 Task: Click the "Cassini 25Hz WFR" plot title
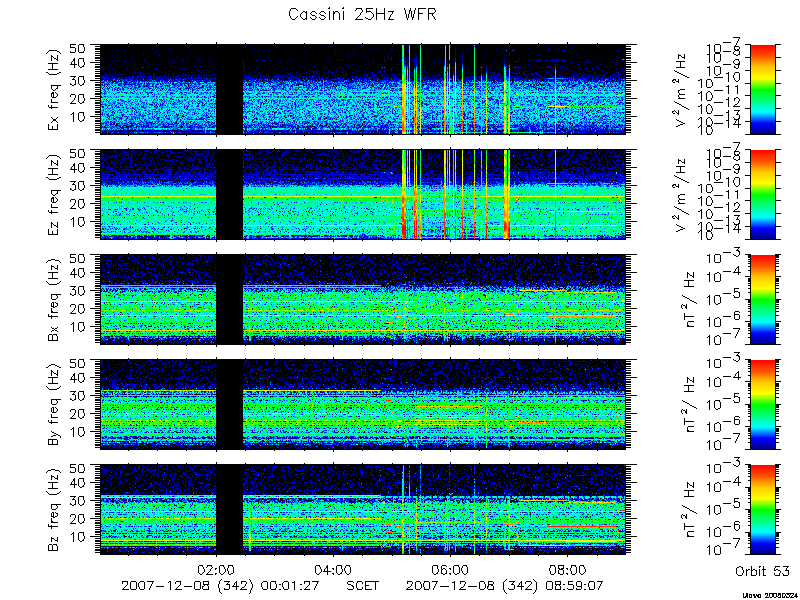[362, 14]
